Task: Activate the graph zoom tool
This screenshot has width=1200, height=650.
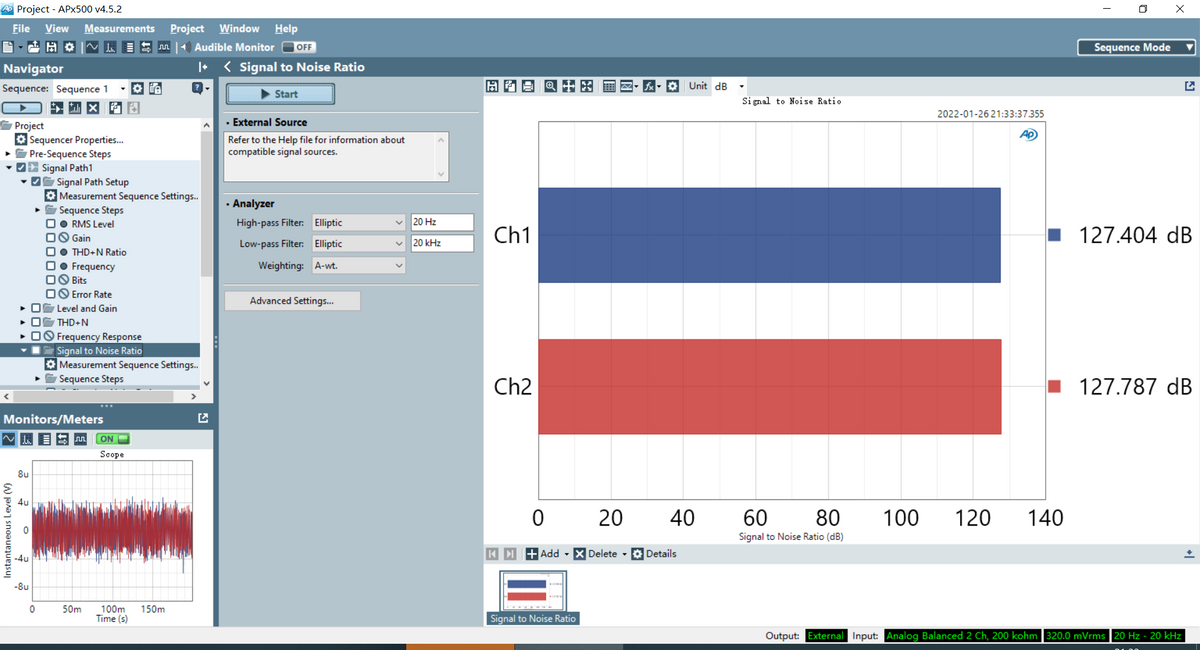Action: click(x=551, y=86)
